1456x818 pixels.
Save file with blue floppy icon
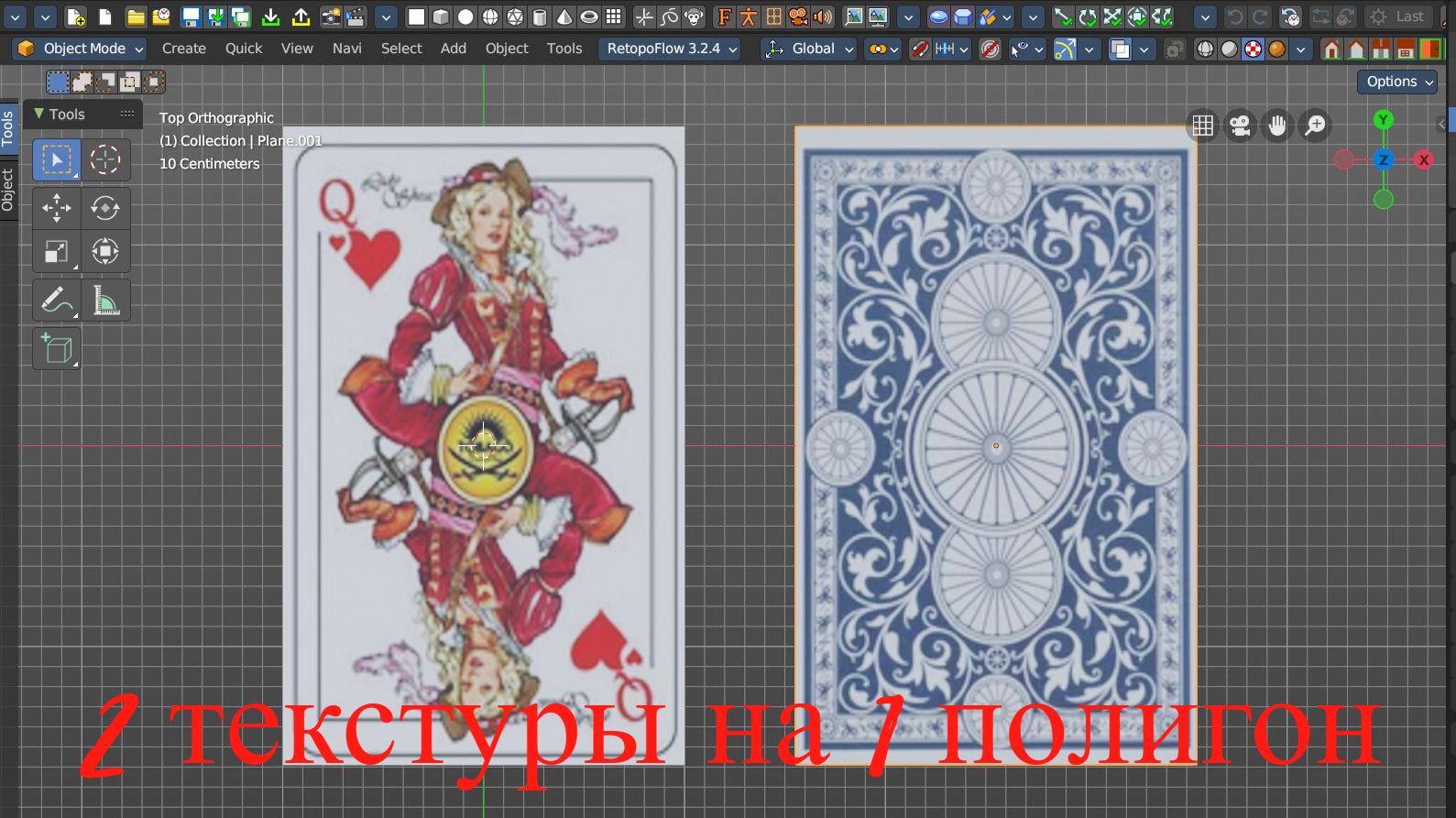coord(191,16)
